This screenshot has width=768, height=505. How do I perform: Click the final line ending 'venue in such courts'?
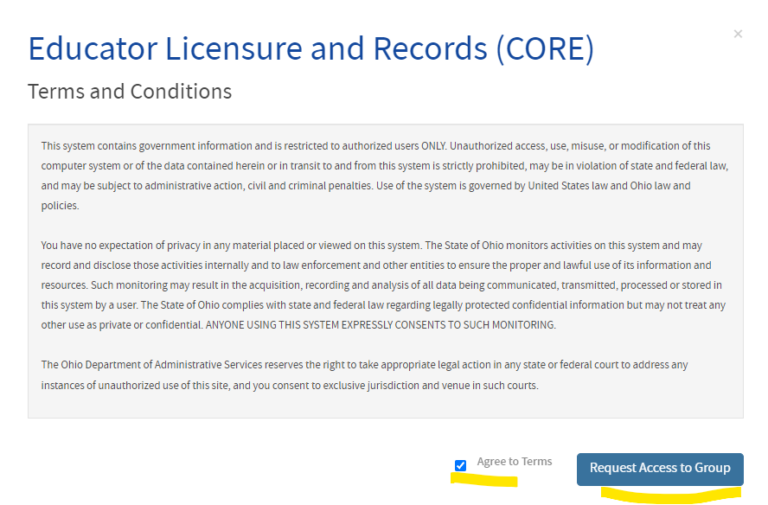click(290, 385)
